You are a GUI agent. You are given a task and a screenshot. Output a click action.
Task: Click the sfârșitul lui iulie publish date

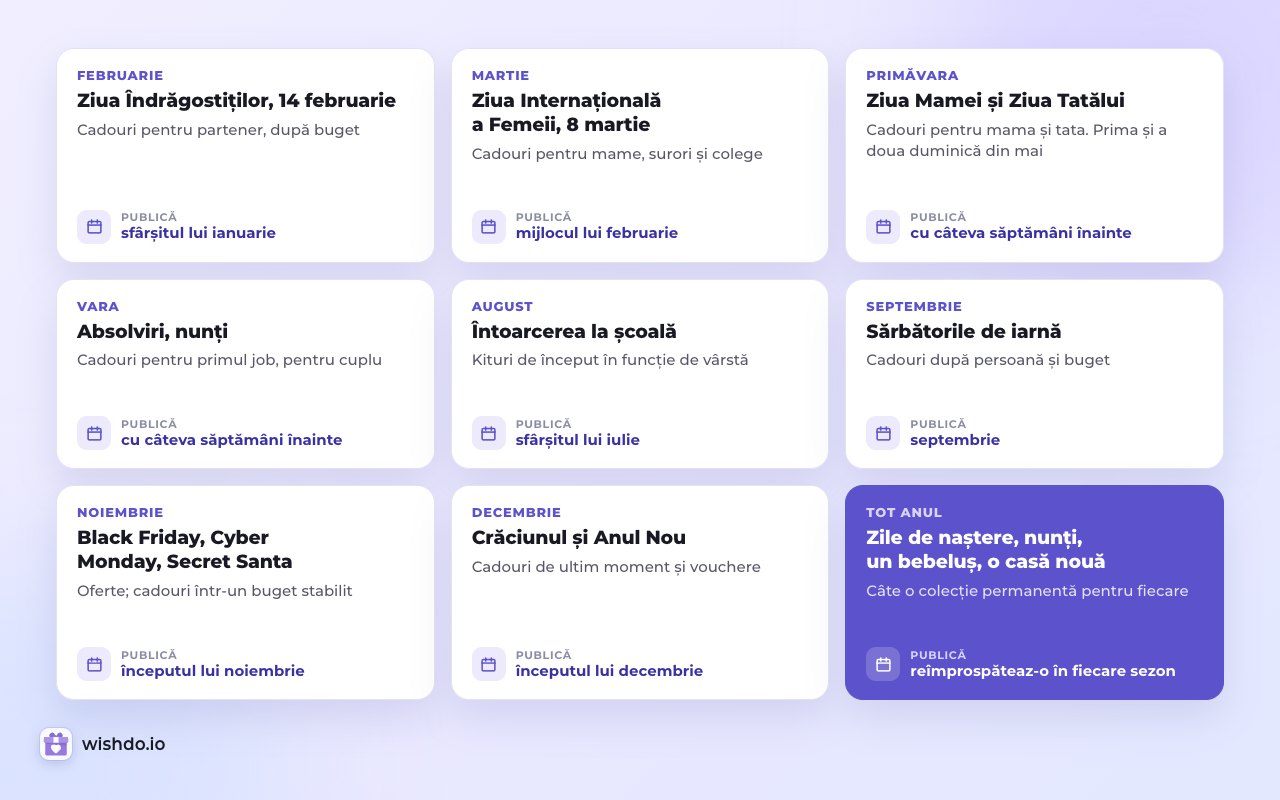point(578,440)
